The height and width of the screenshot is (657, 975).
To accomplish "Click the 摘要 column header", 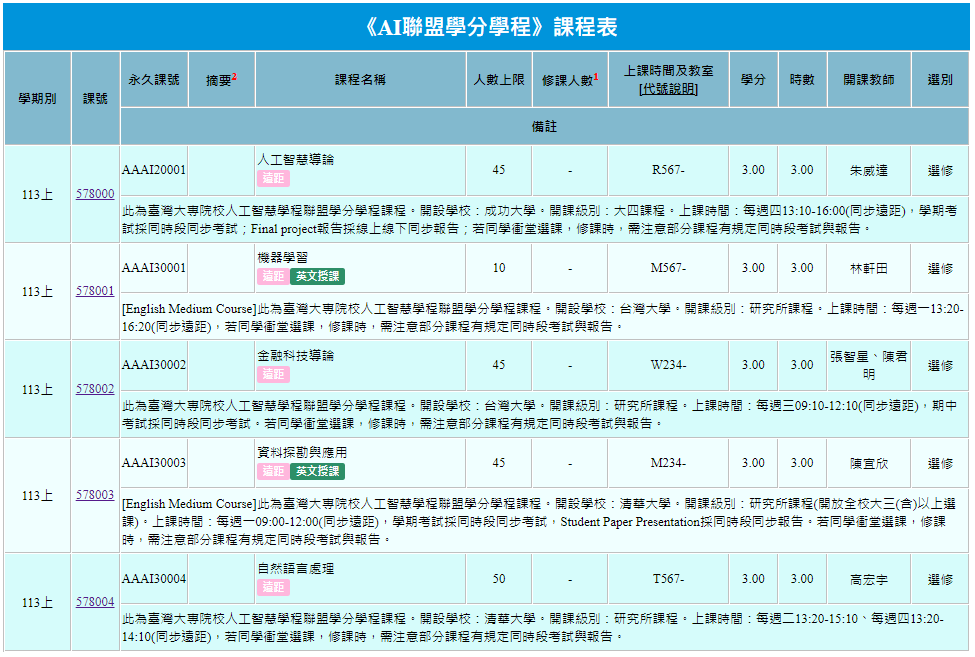I will pyautogui.click(x=220, y=80).
